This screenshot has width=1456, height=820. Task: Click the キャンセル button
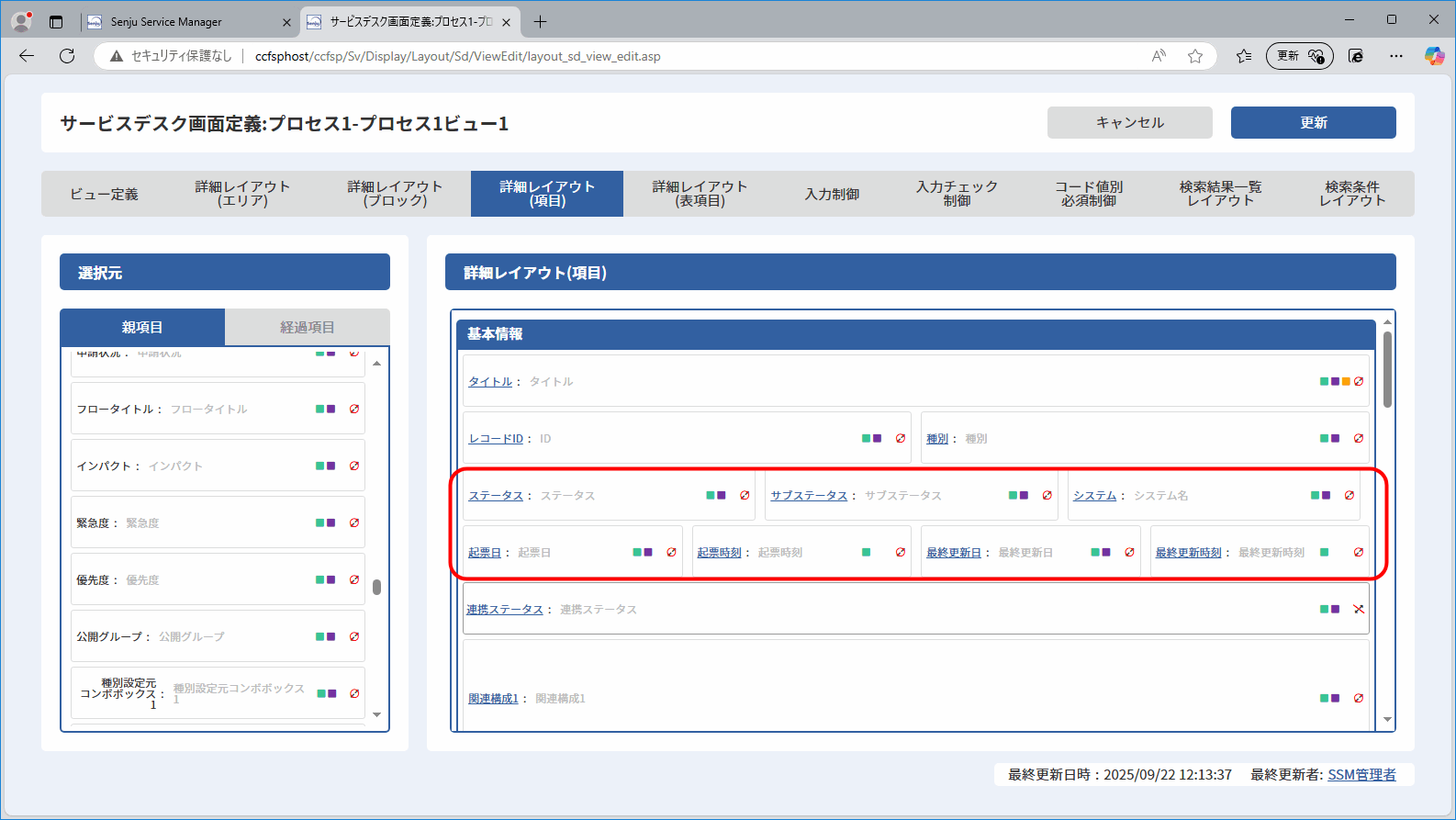pyautogui.click(x=1130, y=122)
